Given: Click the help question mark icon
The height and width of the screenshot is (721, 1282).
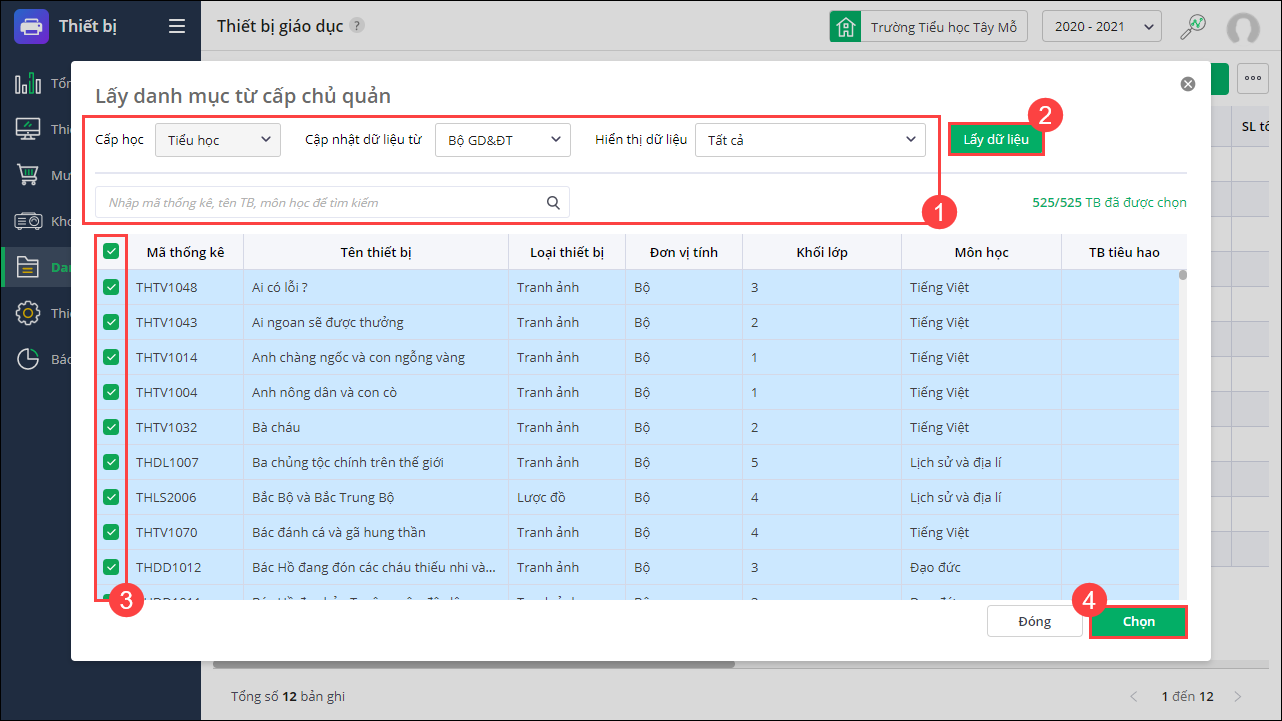Looking at the screenshot, I should (x=357, y=26).
